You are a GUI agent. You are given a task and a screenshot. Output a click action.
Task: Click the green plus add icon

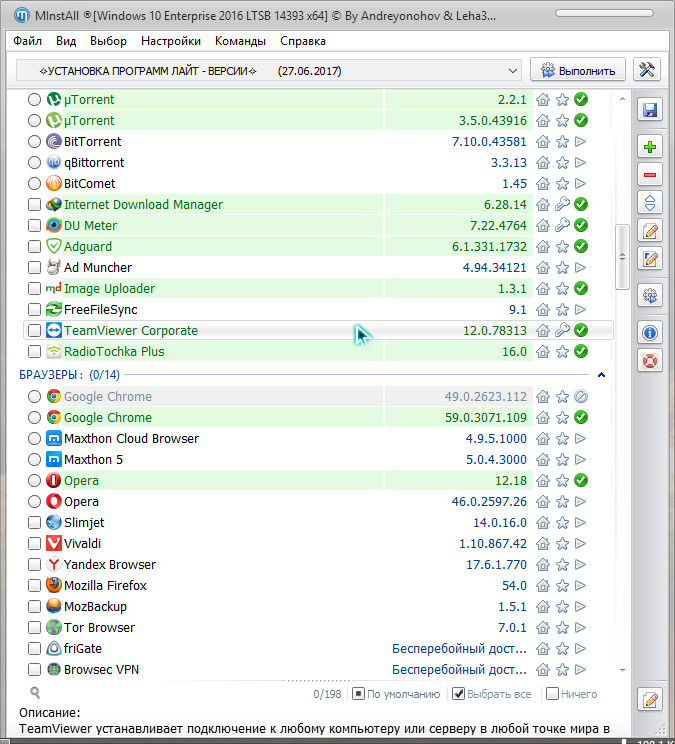point(650,147)
